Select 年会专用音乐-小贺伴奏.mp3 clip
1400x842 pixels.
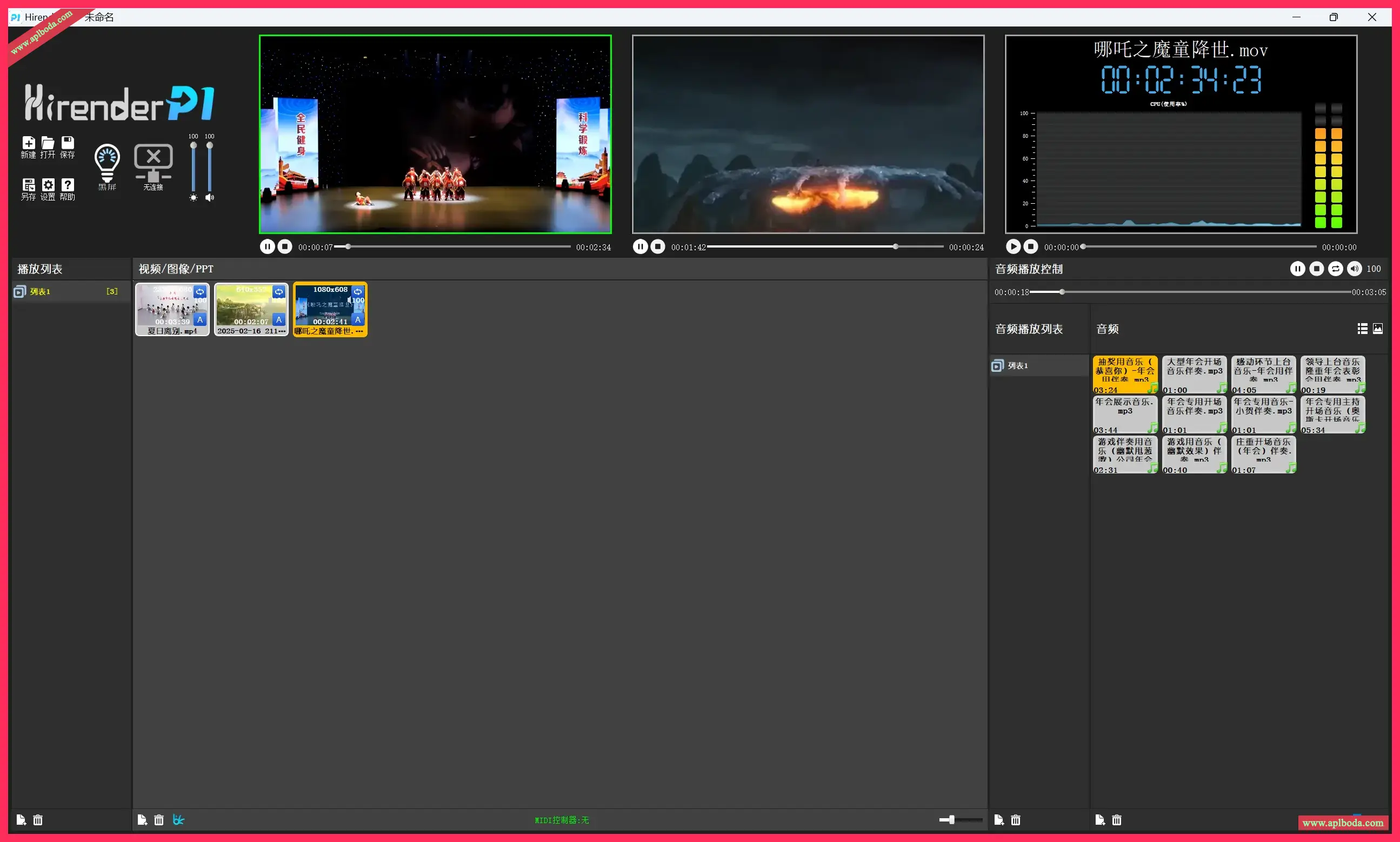(1264, 415)
